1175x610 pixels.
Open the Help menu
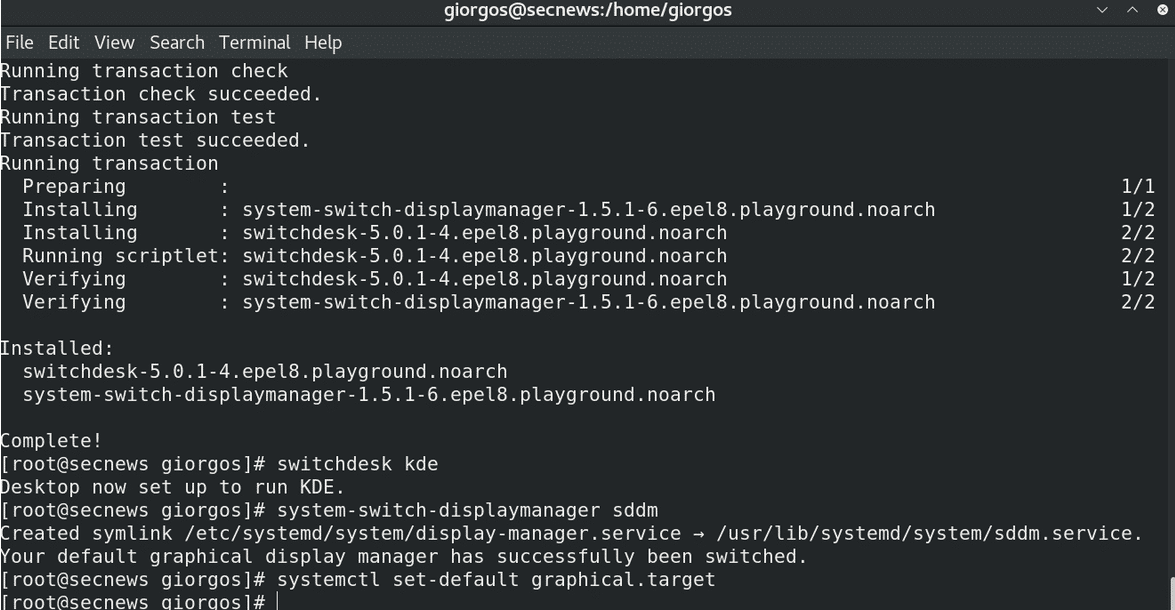[x=323, y=43]
